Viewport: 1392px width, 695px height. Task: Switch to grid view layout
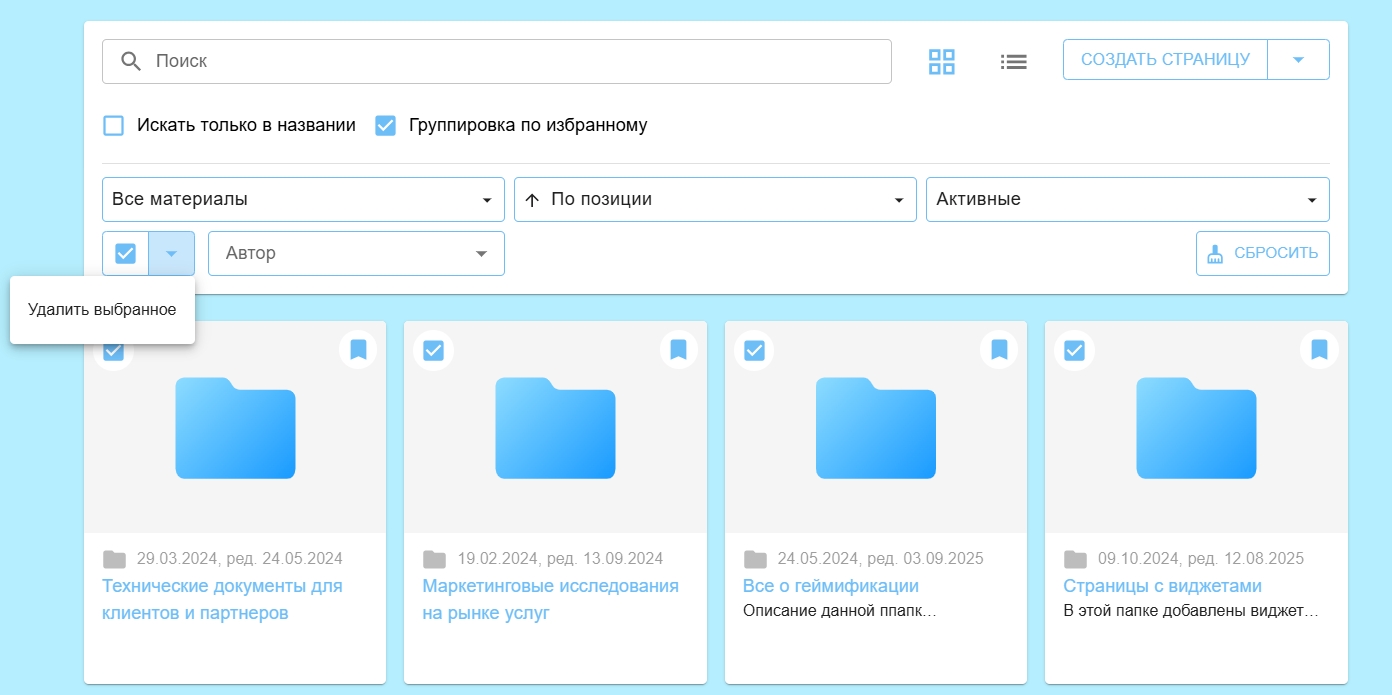click(x=941, y=61)
